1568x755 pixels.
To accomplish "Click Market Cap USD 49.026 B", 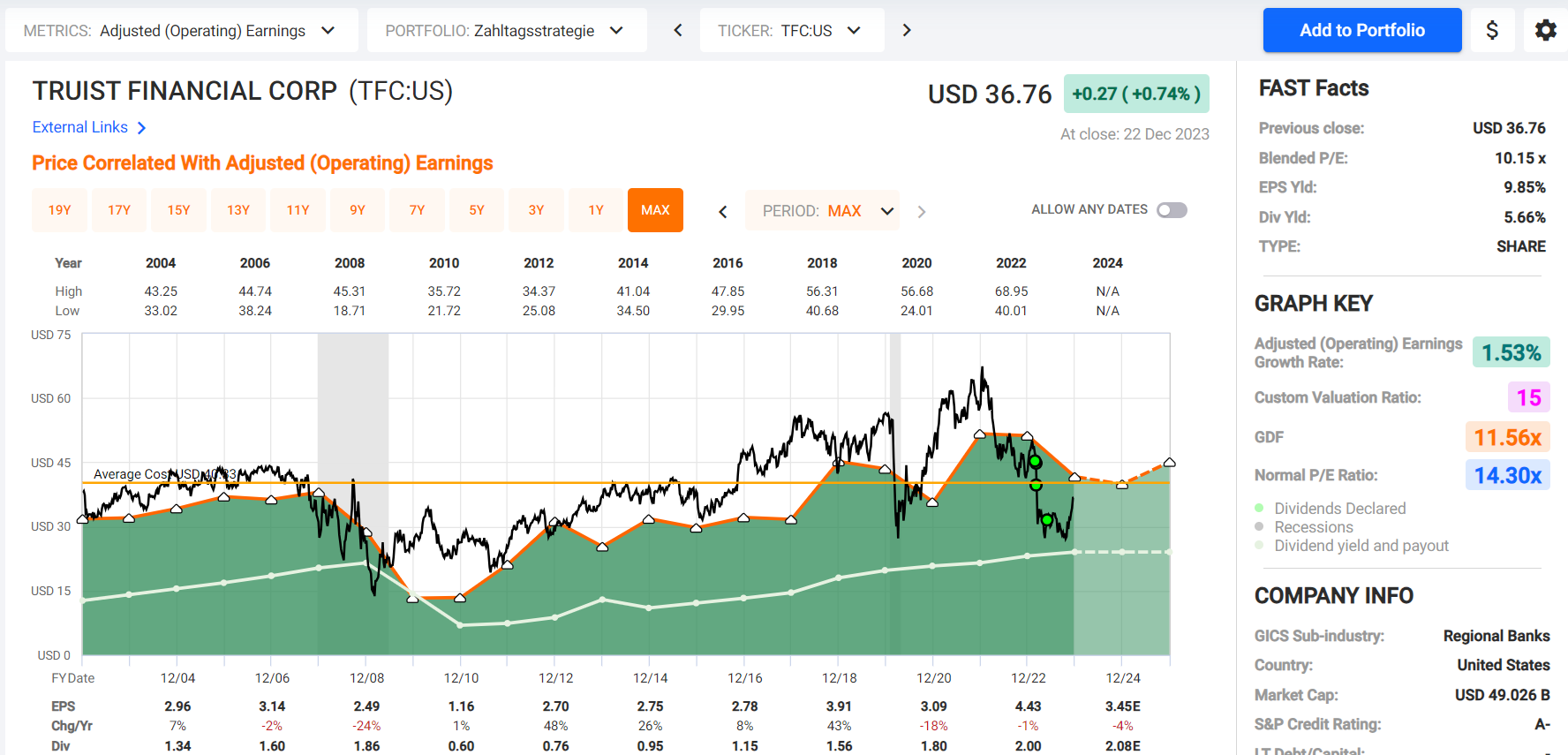I will point(1502,695).
